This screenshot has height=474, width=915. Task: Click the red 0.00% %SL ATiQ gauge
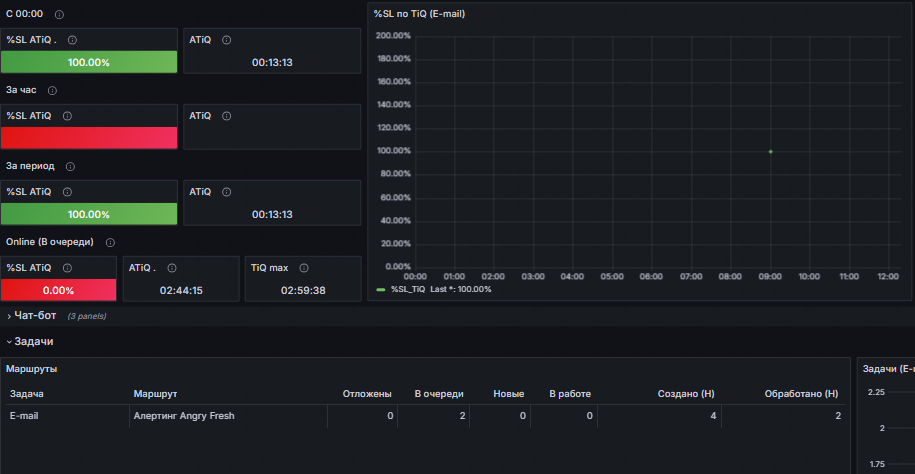pyautogui.click(x=58, y=290)
